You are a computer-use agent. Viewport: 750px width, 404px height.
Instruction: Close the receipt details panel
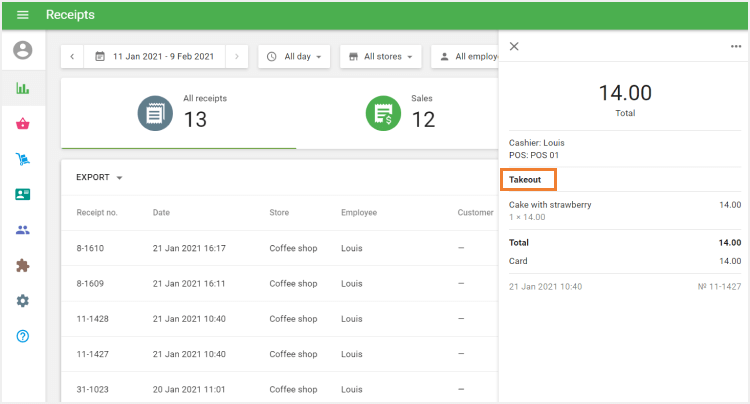[x=514, y=46]
